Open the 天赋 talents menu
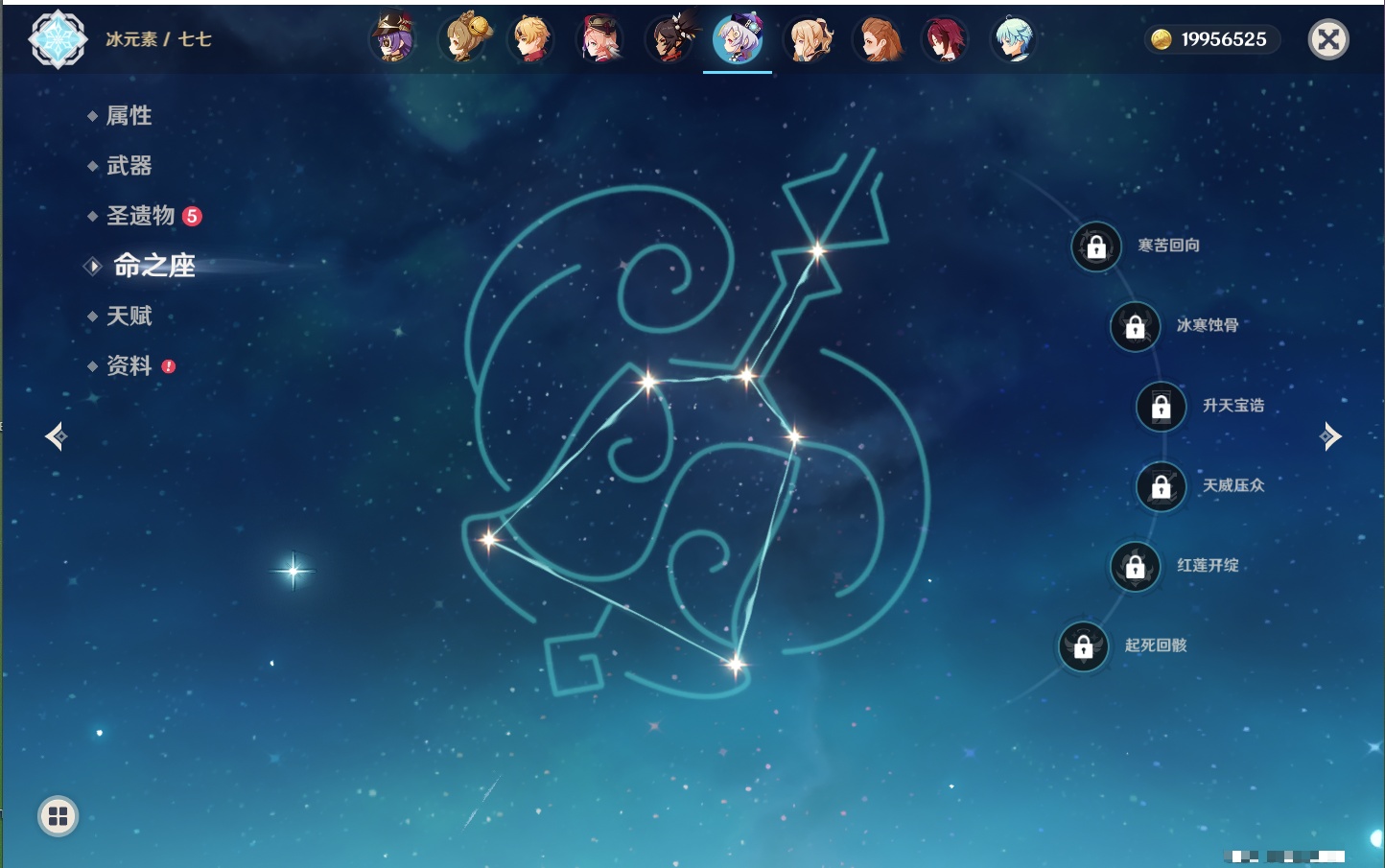Image resolution: width=1385 pixels, height=868 pixels. (x=129, y=316)
